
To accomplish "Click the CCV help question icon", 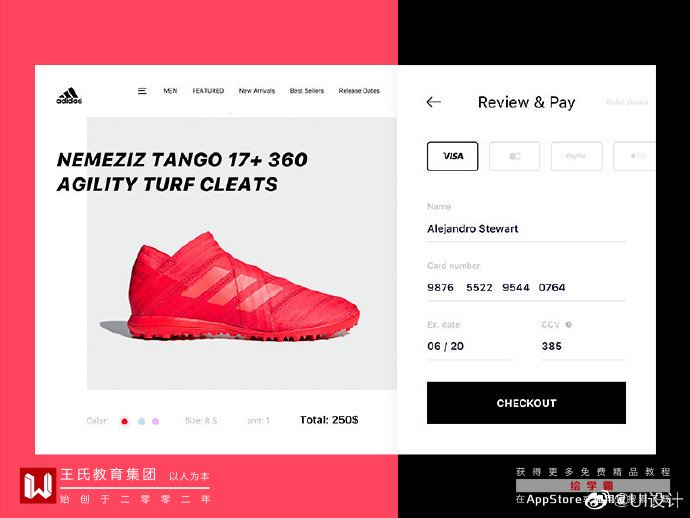I will pos(569,325).
